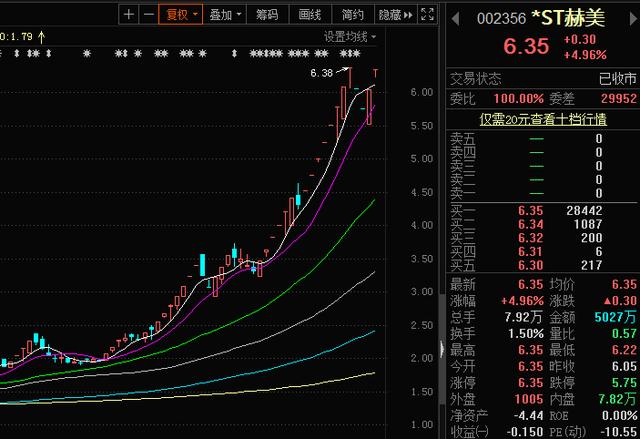The image size is (640, 439).
Task: Click the 换手 value 1.50%
Action: [x=526, y=334]
